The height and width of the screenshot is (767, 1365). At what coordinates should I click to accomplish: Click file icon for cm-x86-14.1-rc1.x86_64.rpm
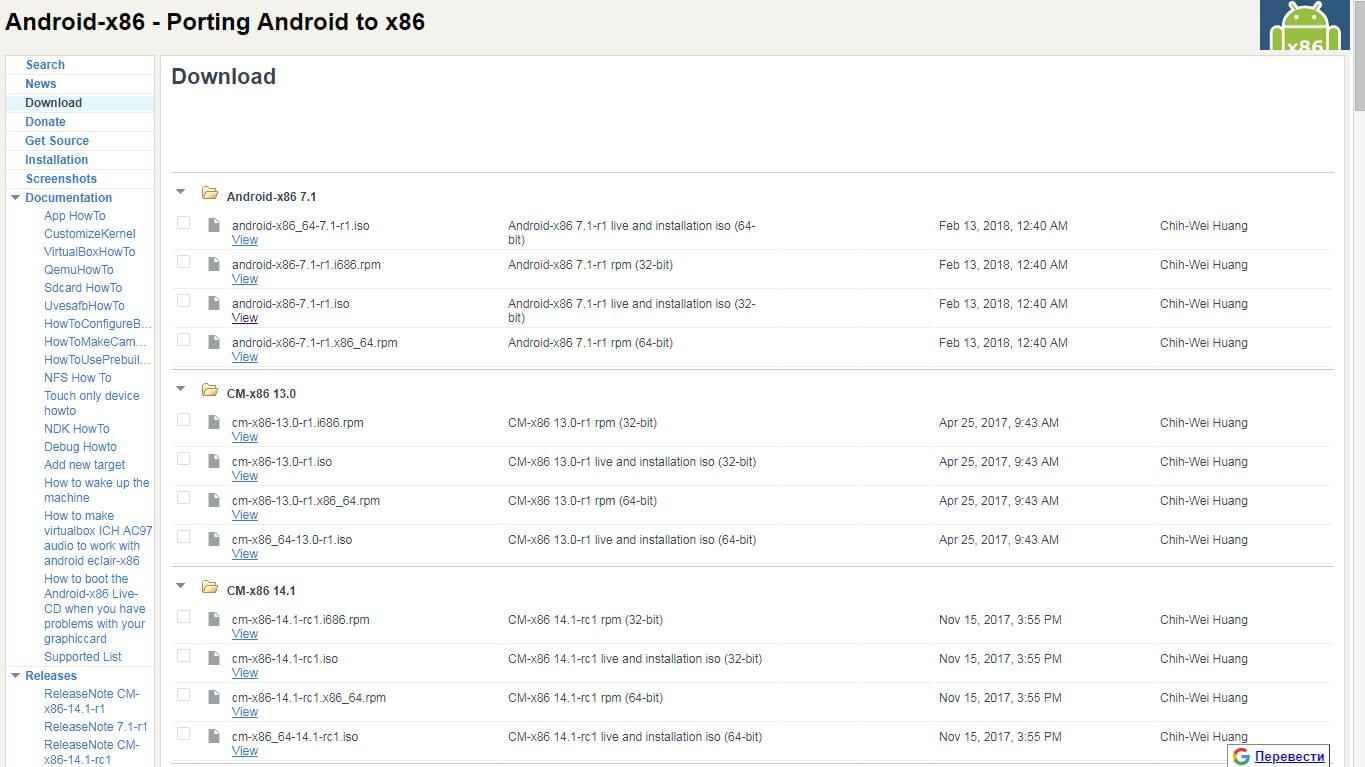(213, 698)
